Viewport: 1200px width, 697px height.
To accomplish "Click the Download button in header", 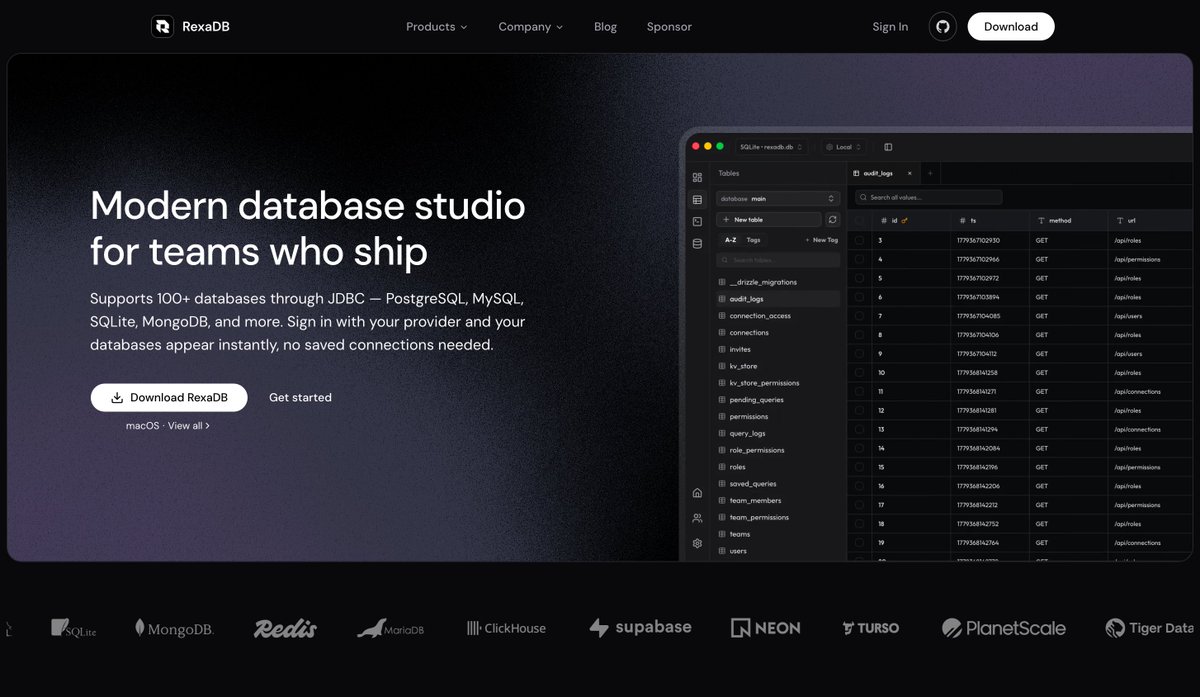I will pyautogui.click(x=1011, y=27).
